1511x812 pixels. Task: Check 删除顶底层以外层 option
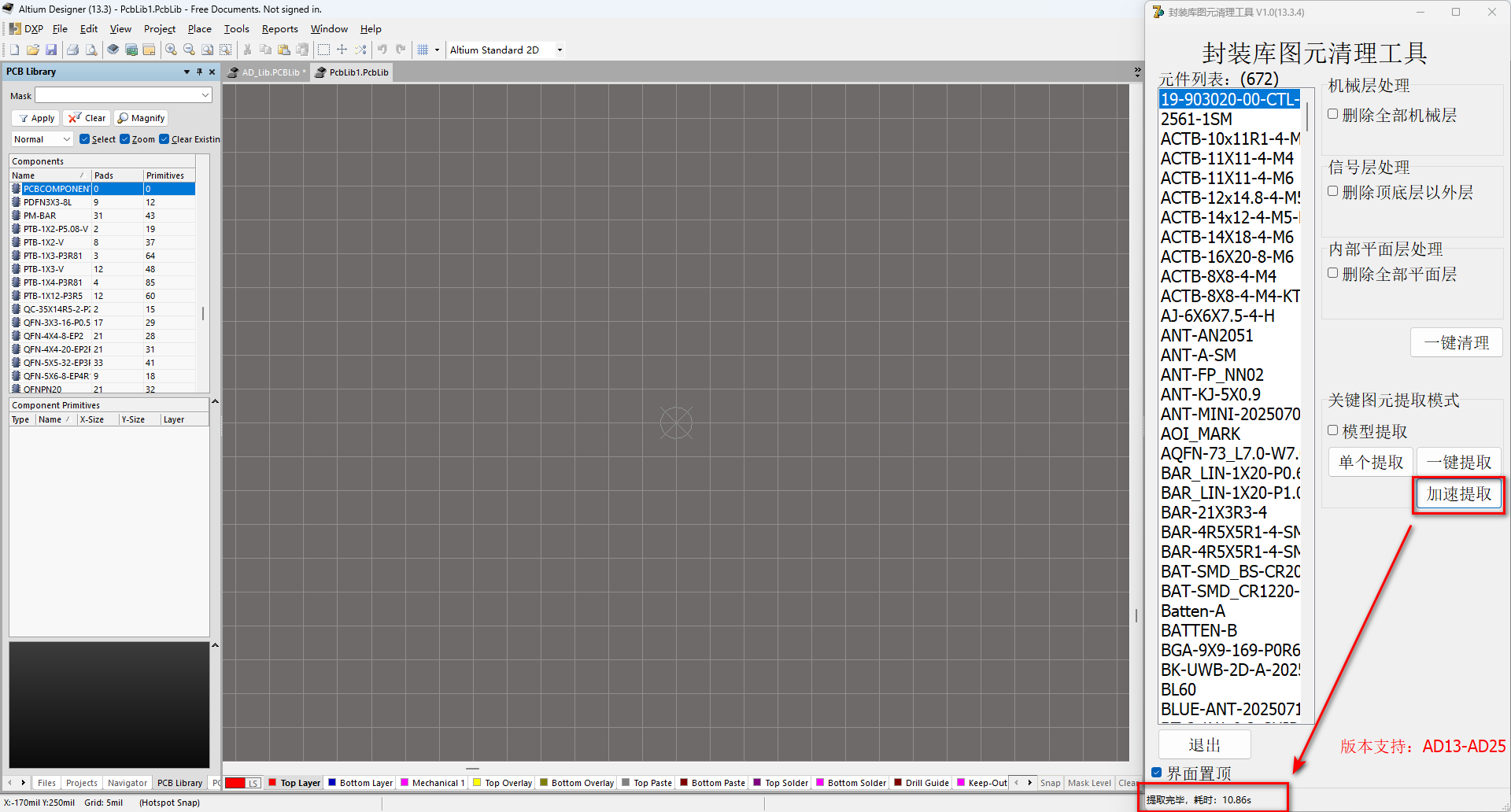[x=1333, y=191]
